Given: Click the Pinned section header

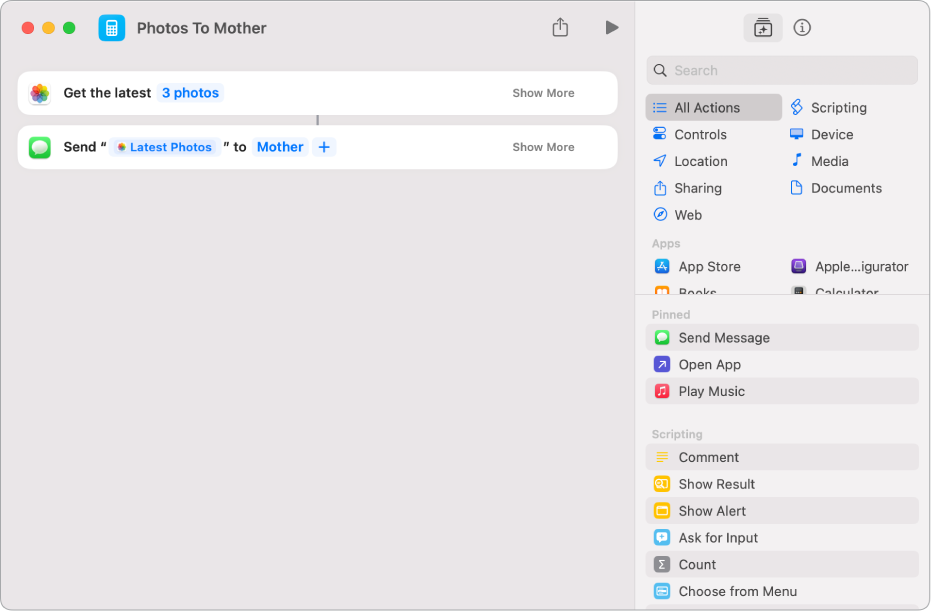Looking at the screenshot, I should (x=670, y=315).
